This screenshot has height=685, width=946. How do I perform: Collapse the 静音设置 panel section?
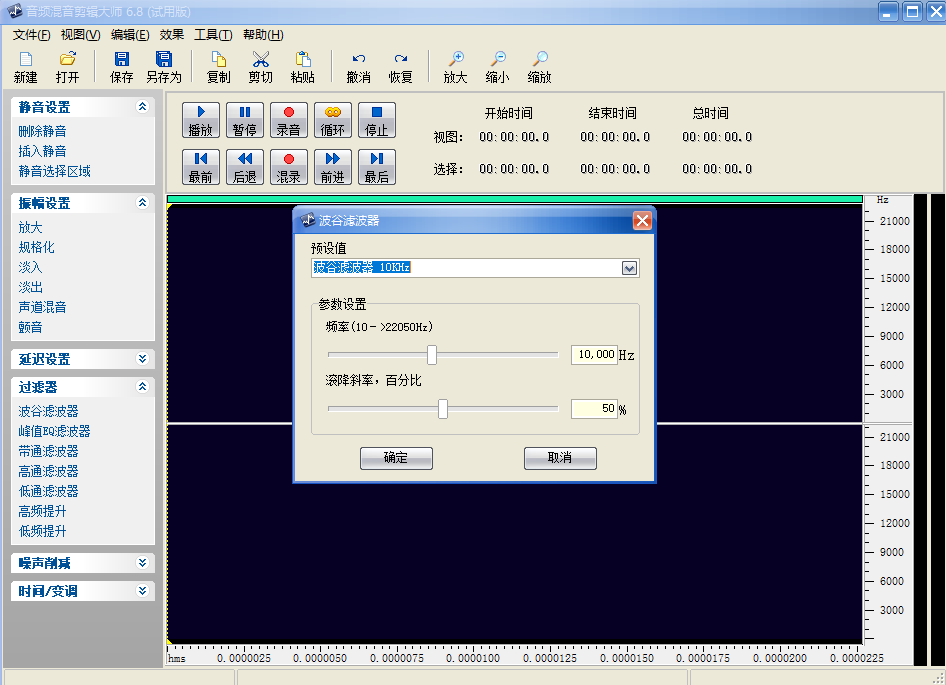click(x=142, y=107)
